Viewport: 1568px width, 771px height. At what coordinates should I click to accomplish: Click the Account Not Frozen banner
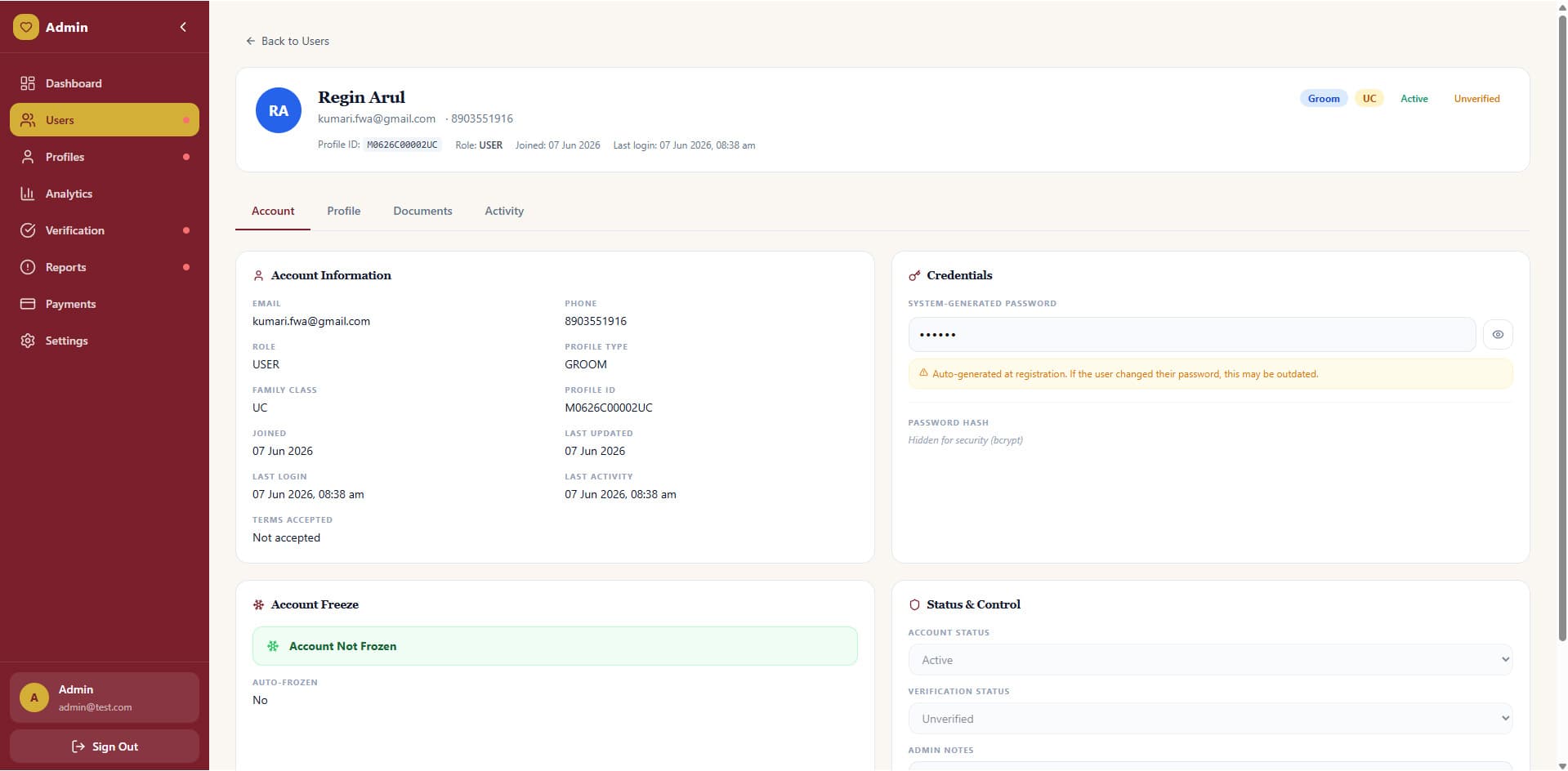pos(555,646)
